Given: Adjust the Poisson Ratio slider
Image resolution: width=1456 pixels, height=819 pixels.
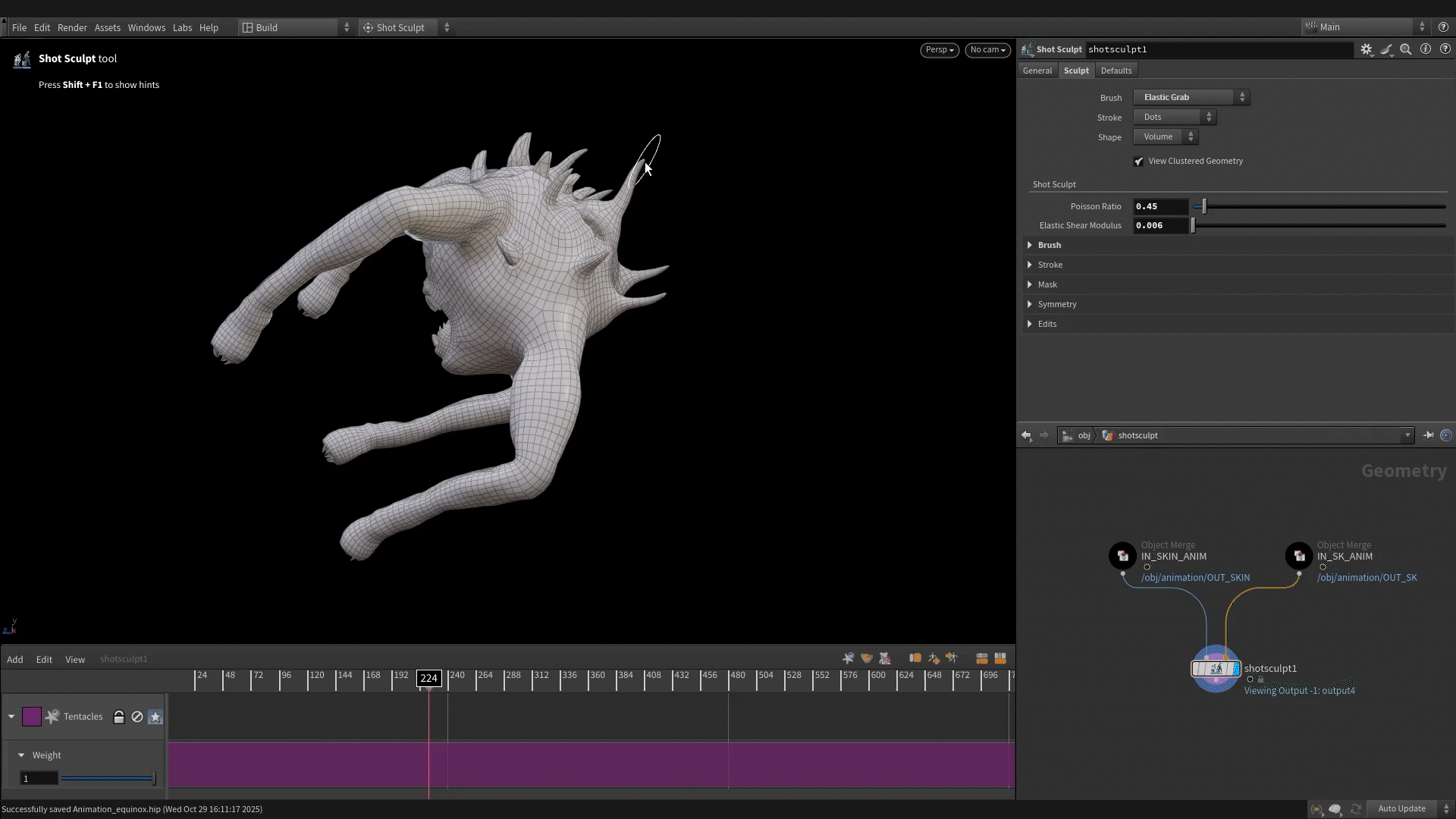Looking at the screenshot, I should [1204, 206].
